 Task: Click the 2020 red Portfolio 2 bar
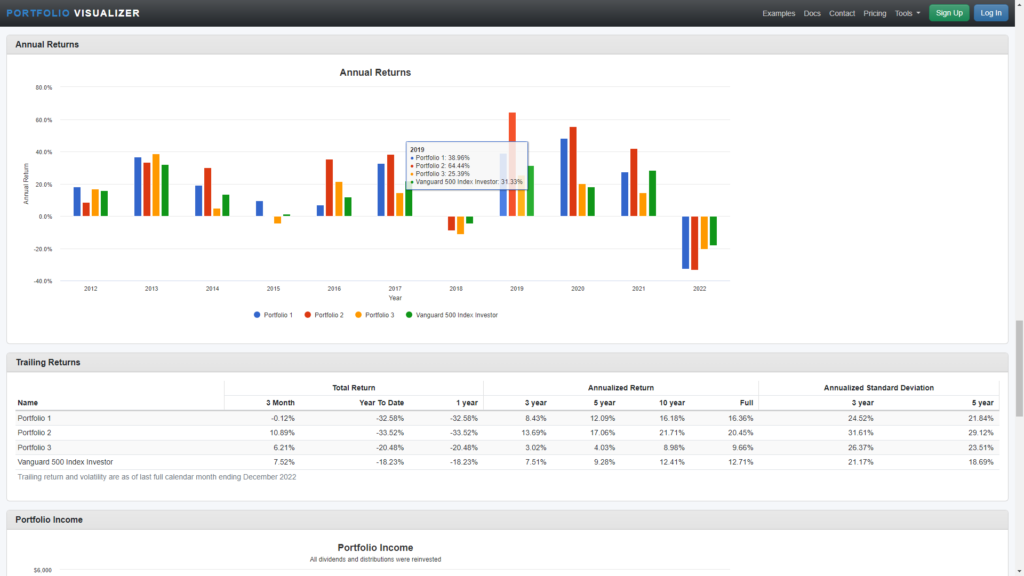pos(573,171)
